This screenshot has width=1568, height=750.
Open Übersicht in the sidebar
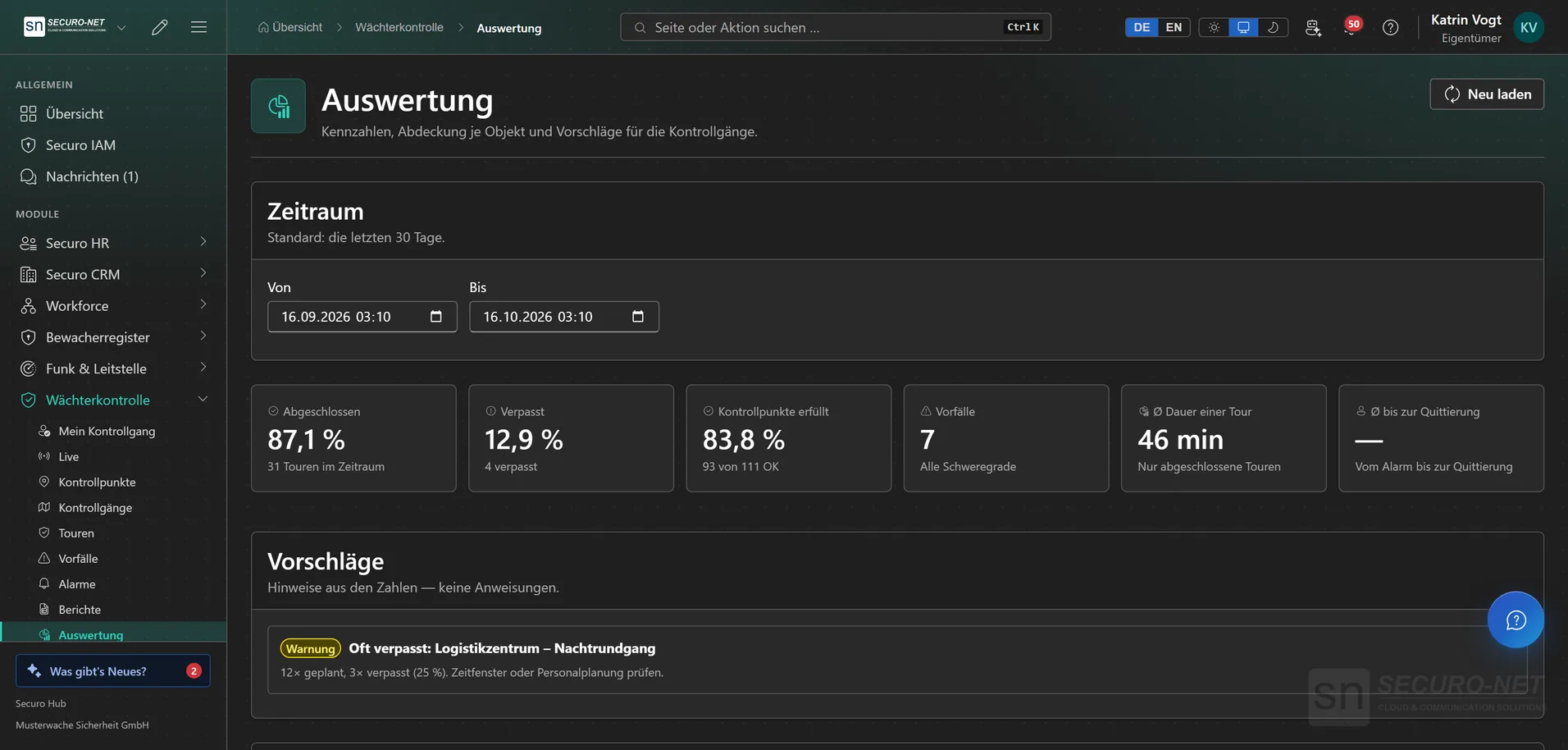(113, 114)
